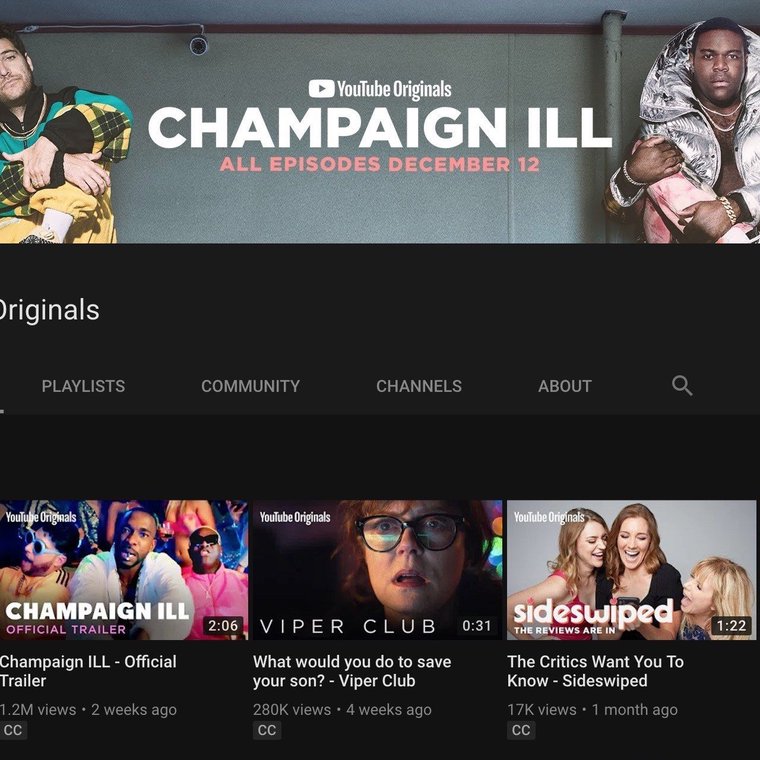Open 'The Critics Want You To Know' title
This screenshot has width=760, height=760.
[596, 671]
